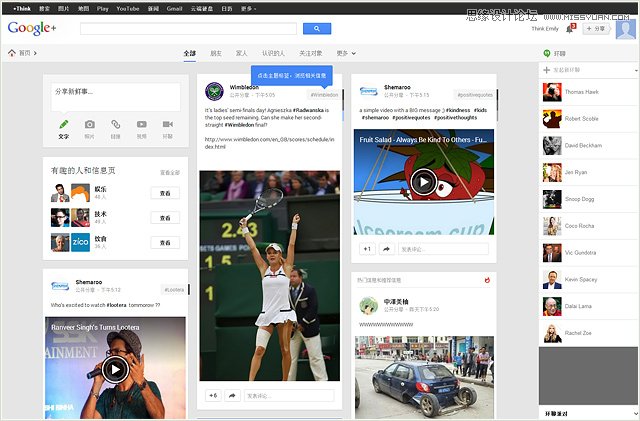
Task: Open the wimbledon.com schedule link
Action: click(269, 143)
